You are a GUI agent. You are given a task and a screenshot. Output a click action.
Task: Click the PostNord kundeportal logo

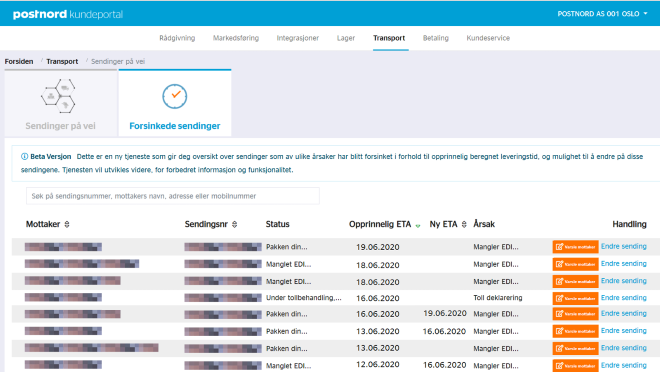point(68,14)
